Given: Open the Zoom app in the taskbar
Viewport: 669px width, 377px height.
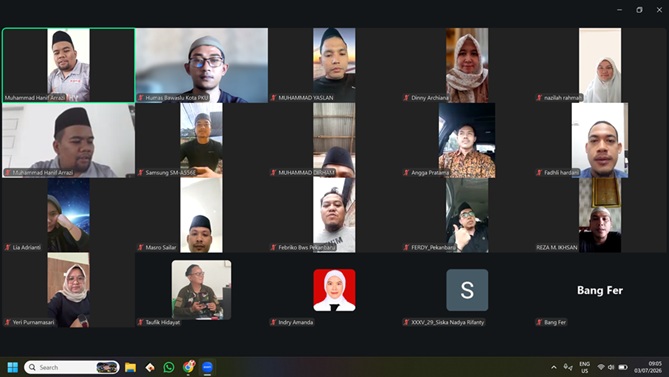Looking at the screenshot, I should [207, 367].
